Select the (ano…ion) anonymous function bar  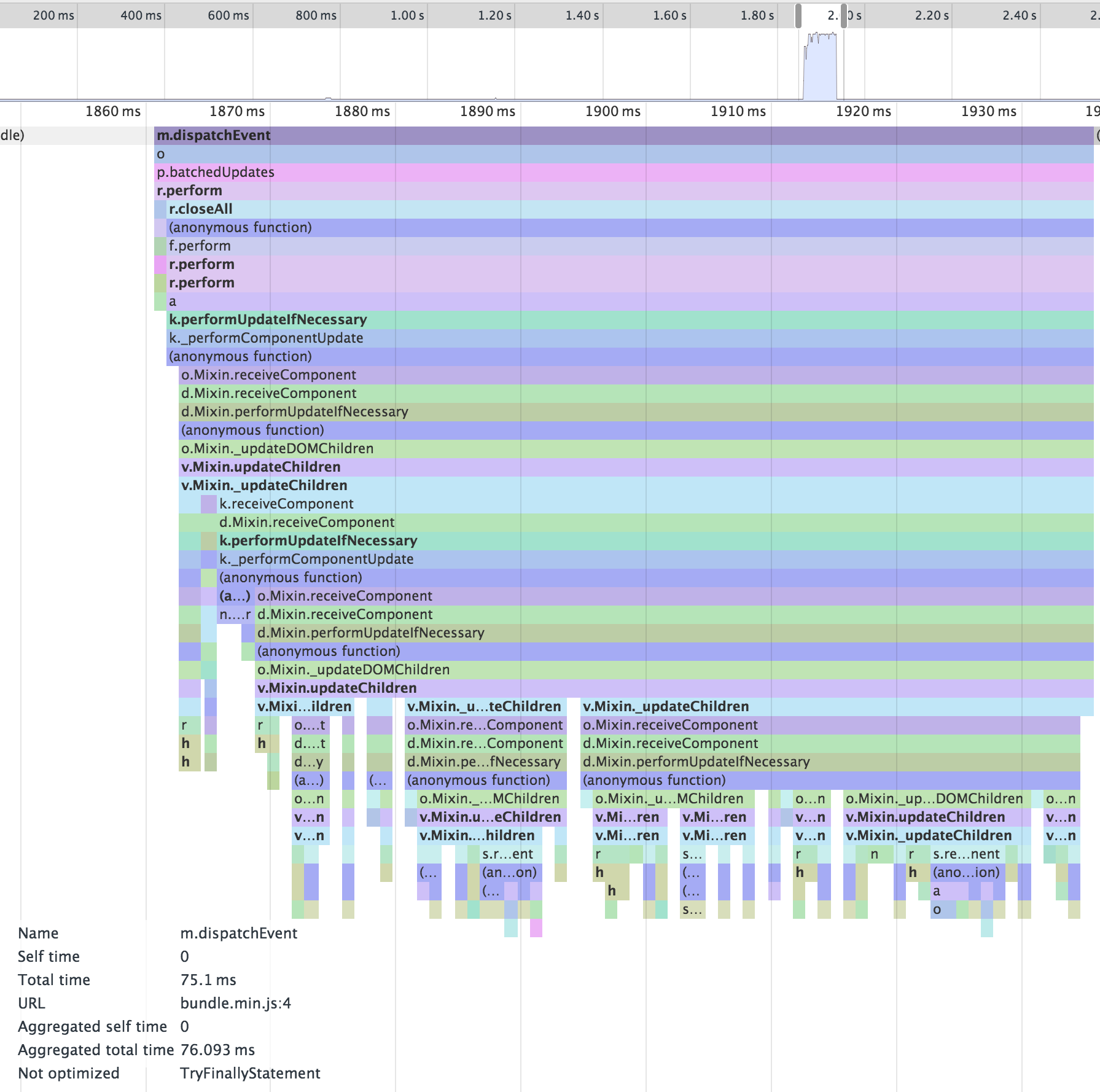click(x=965, y=872)
